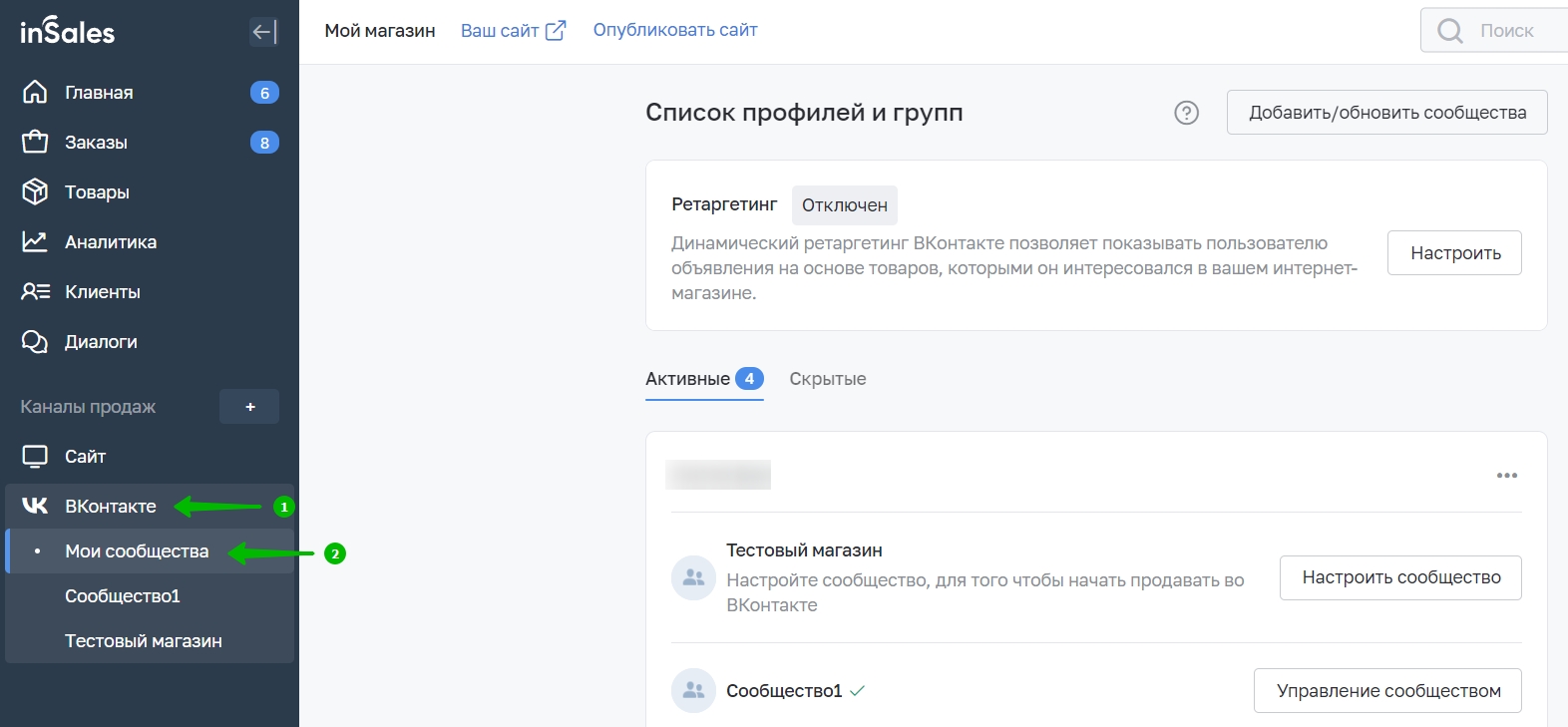This screenshot has width=1568, height=727.
Task: Click the Заказы badge showing 8
Action: pos(264,143)
